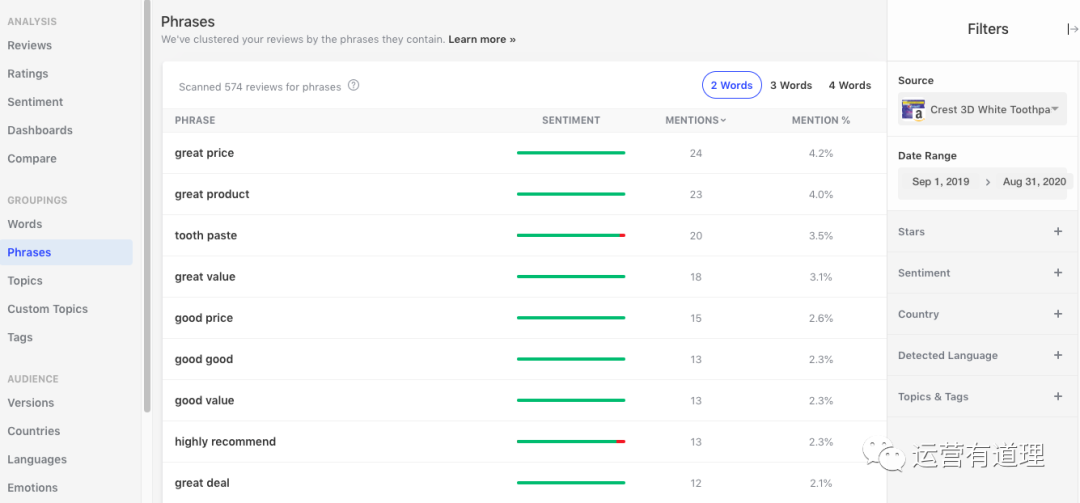This screenshot has width=1080, height=503.
Task: Click the Learn more link
Action: pyautogui.click(x=481, y=40)
